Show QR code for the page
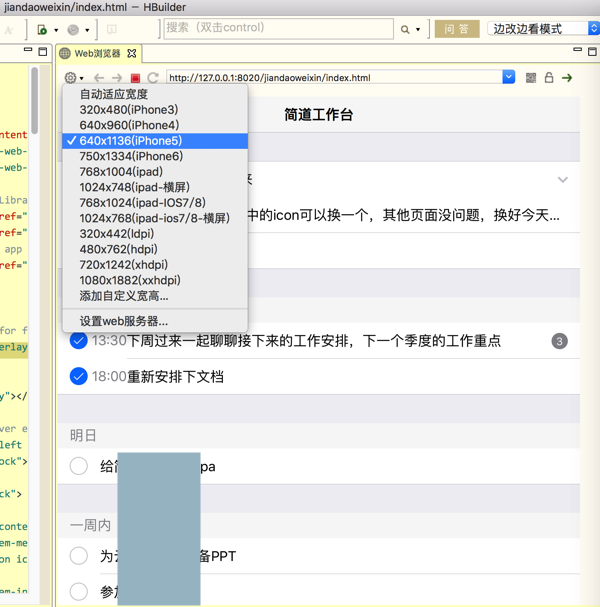This screenshot has width=600, height=607. pyautogui.click(x=531, y=78)
